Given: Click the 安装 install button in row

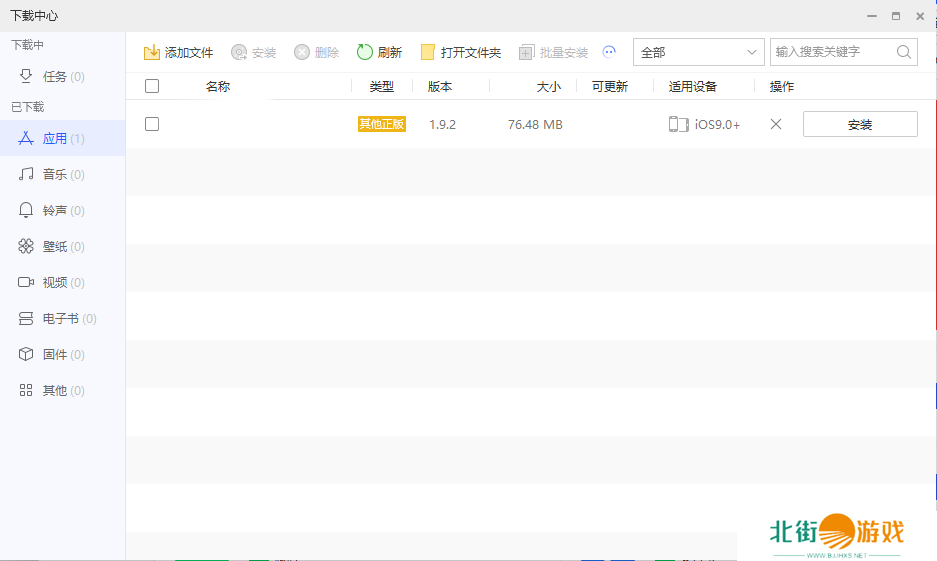Looking at the screenshot, I should [860, 124].
